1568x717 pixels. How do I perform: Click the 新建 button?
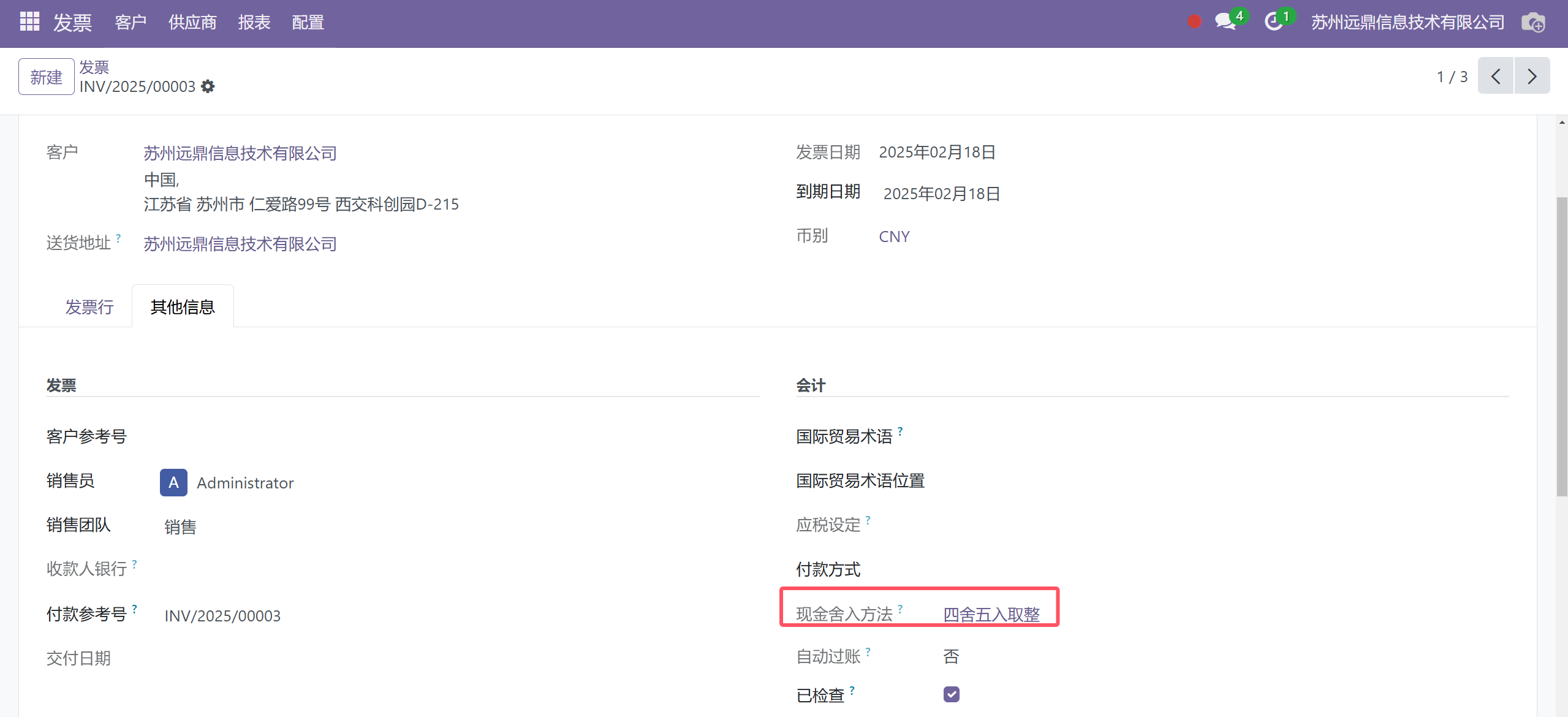point(47,77)
